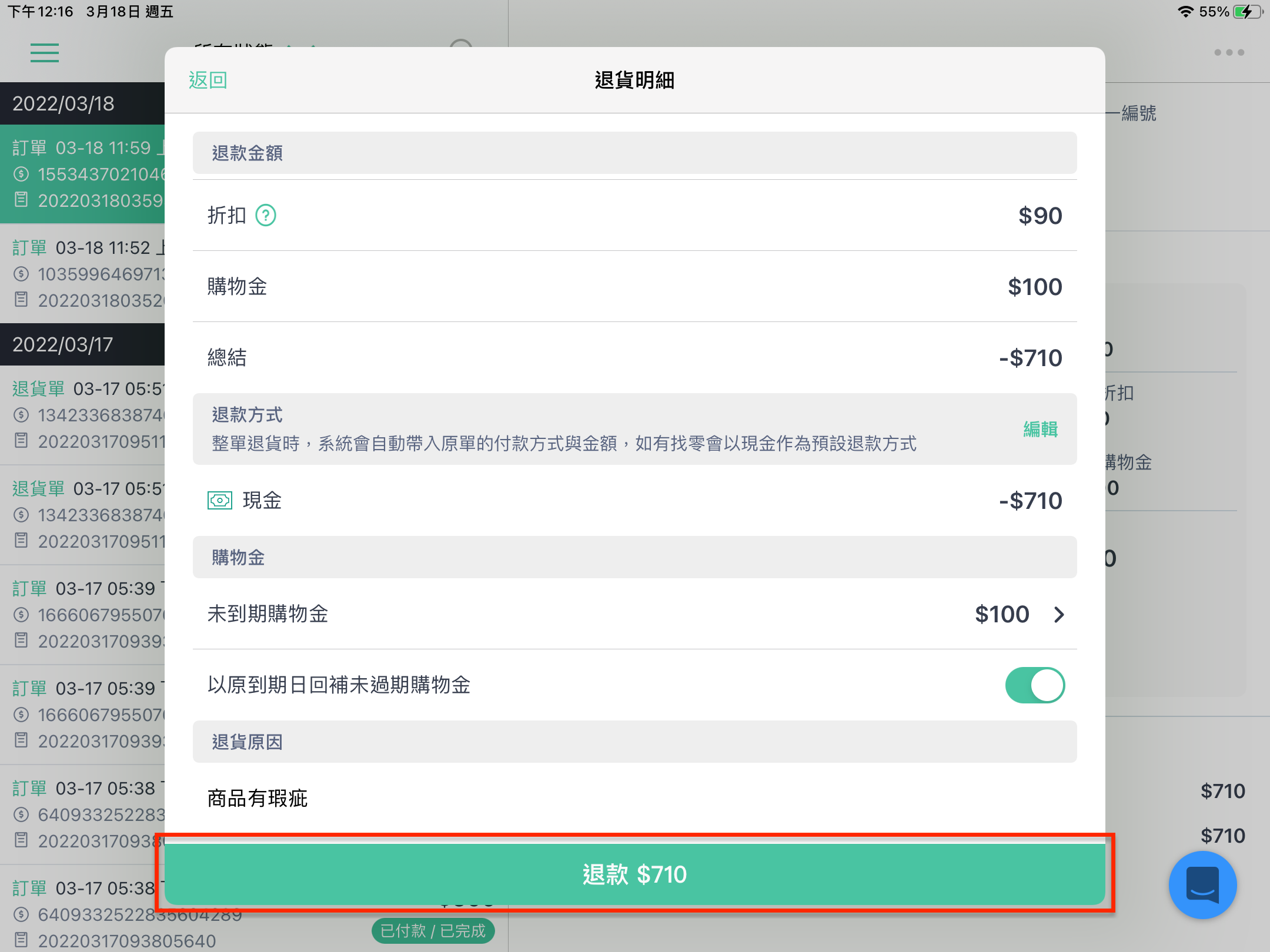1270x952 pixels.
Task: Tap the 已付款 / 已完成 status badge
Action: (433, 931)
